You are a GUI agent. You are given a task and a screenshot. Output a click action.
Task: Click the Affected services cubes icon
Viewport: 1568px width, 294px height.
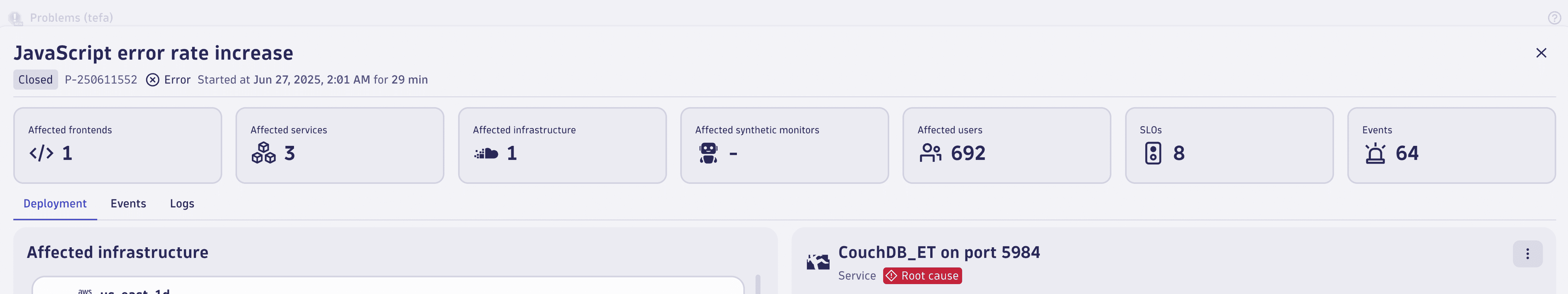(263, 153)
